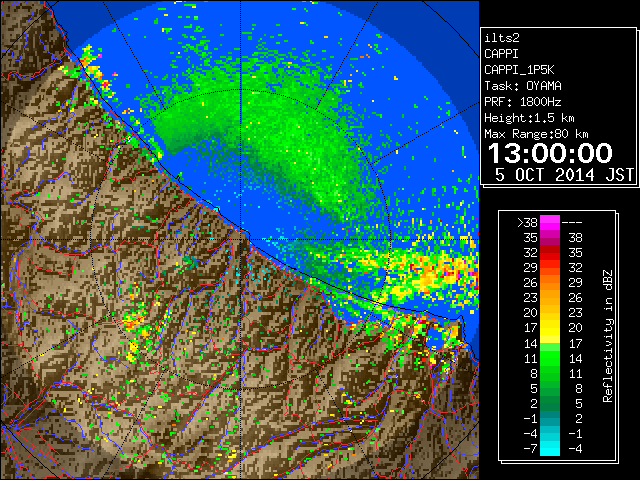The width and height of the screenshot is (640, 480).
Task: Pick the red band of reflectivity scale
Action: pyautogui.click(x=550, y=253)
